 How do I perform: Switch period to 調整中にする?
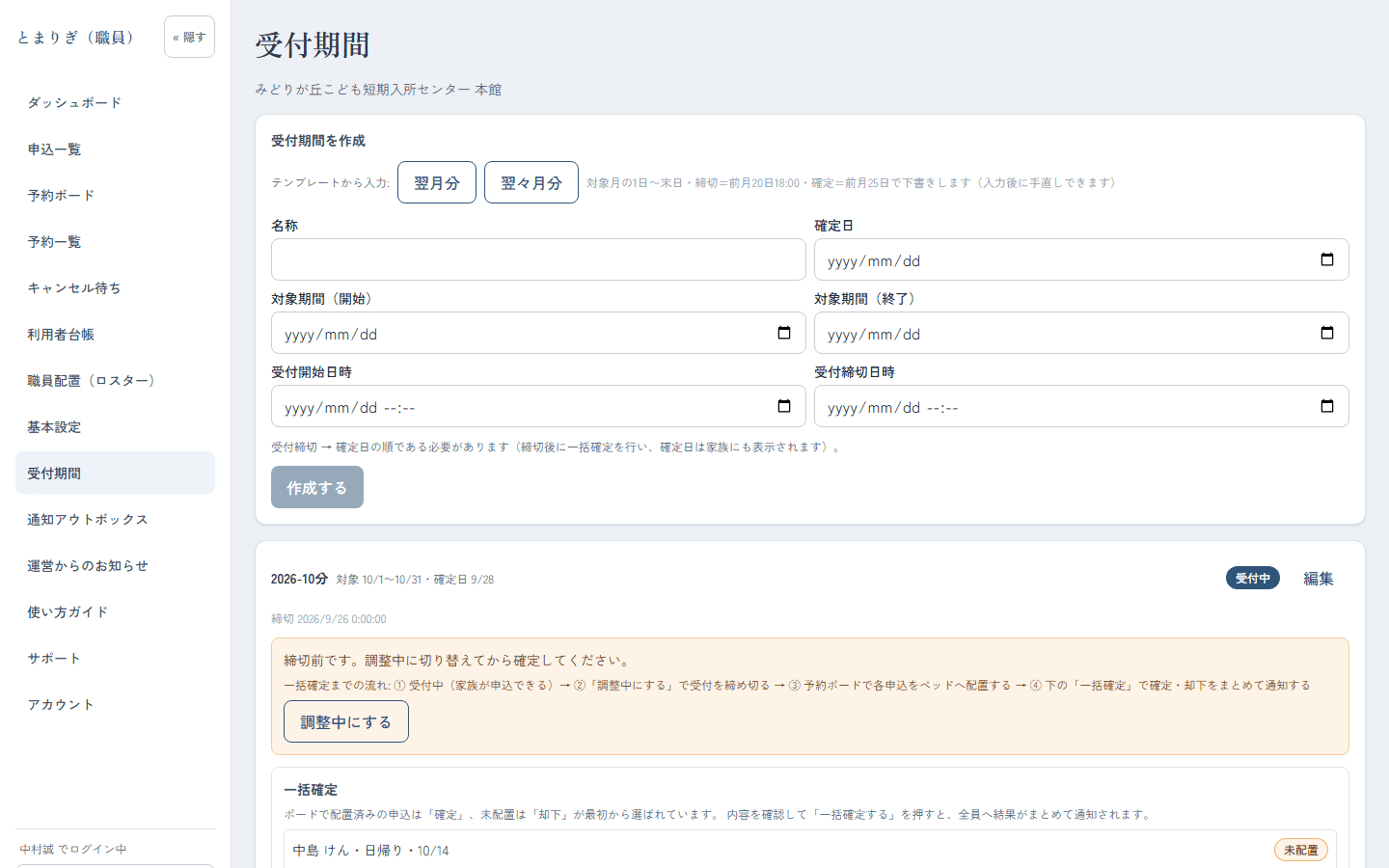[x=346, y=721]
